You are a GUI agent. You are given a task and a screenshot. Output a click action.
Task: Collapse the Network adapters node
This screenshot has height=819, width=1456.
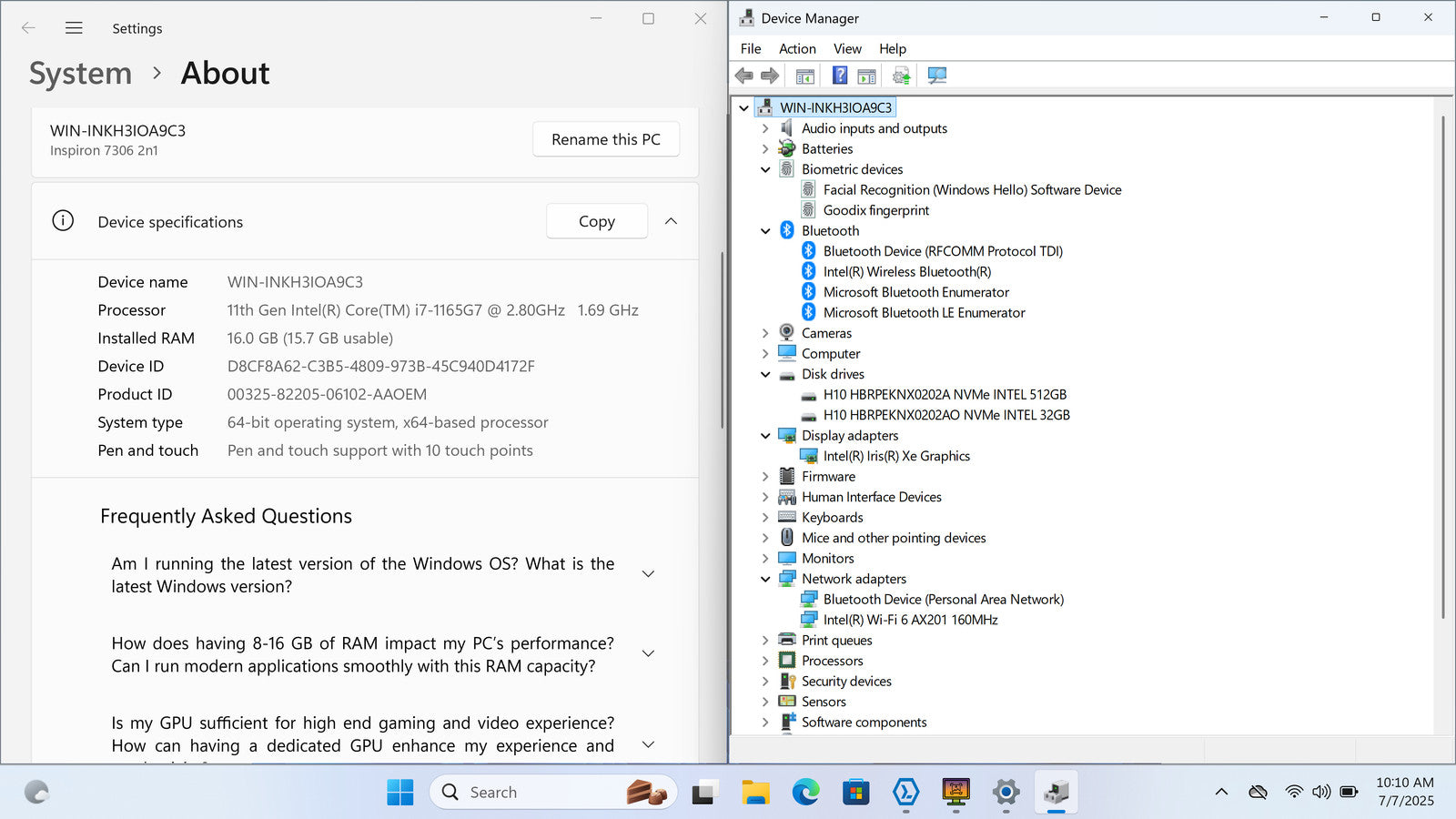coord(765,579)
